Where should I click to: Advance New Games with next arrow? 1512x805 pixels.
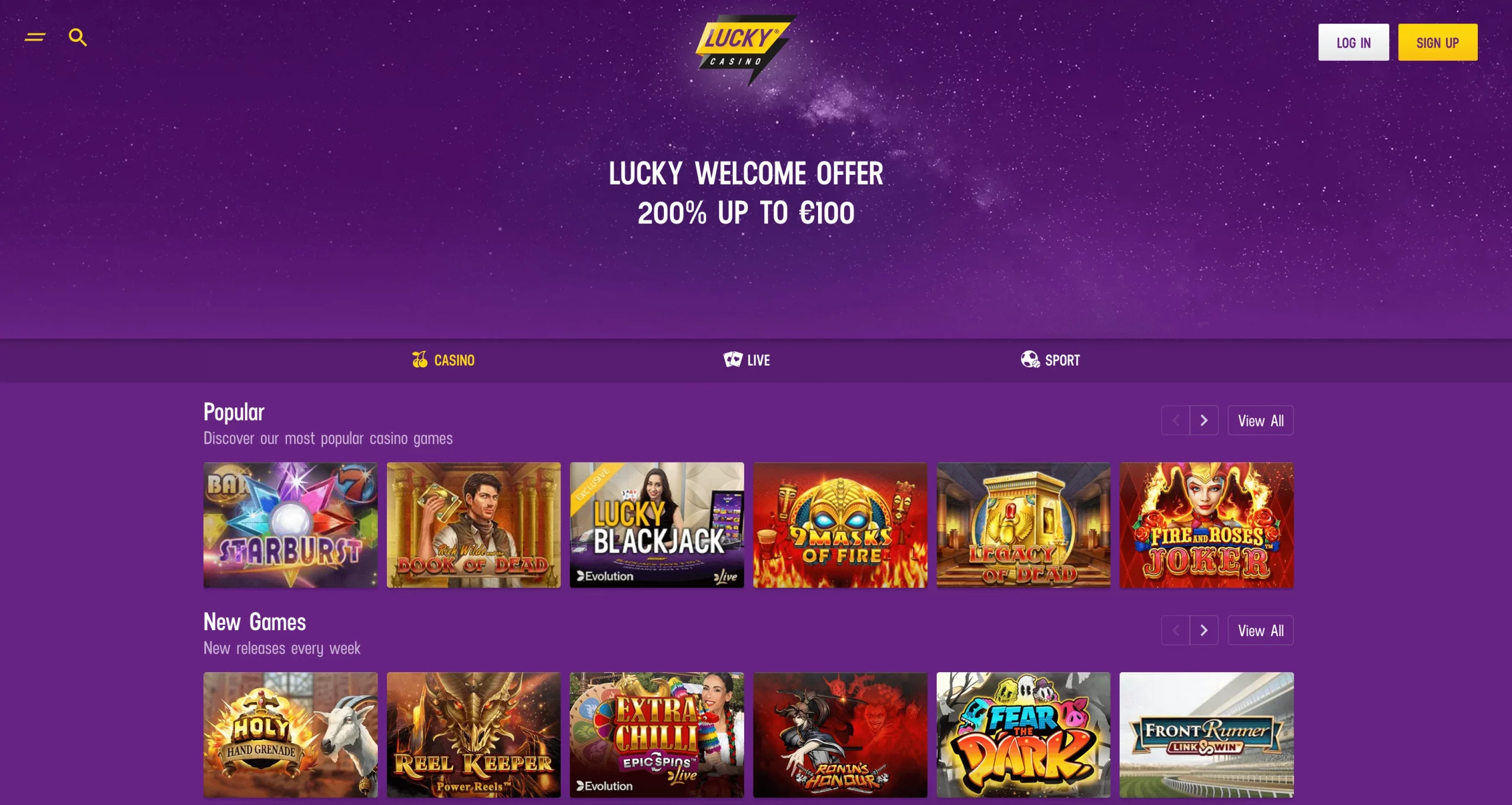click(x=1204, y=630)
